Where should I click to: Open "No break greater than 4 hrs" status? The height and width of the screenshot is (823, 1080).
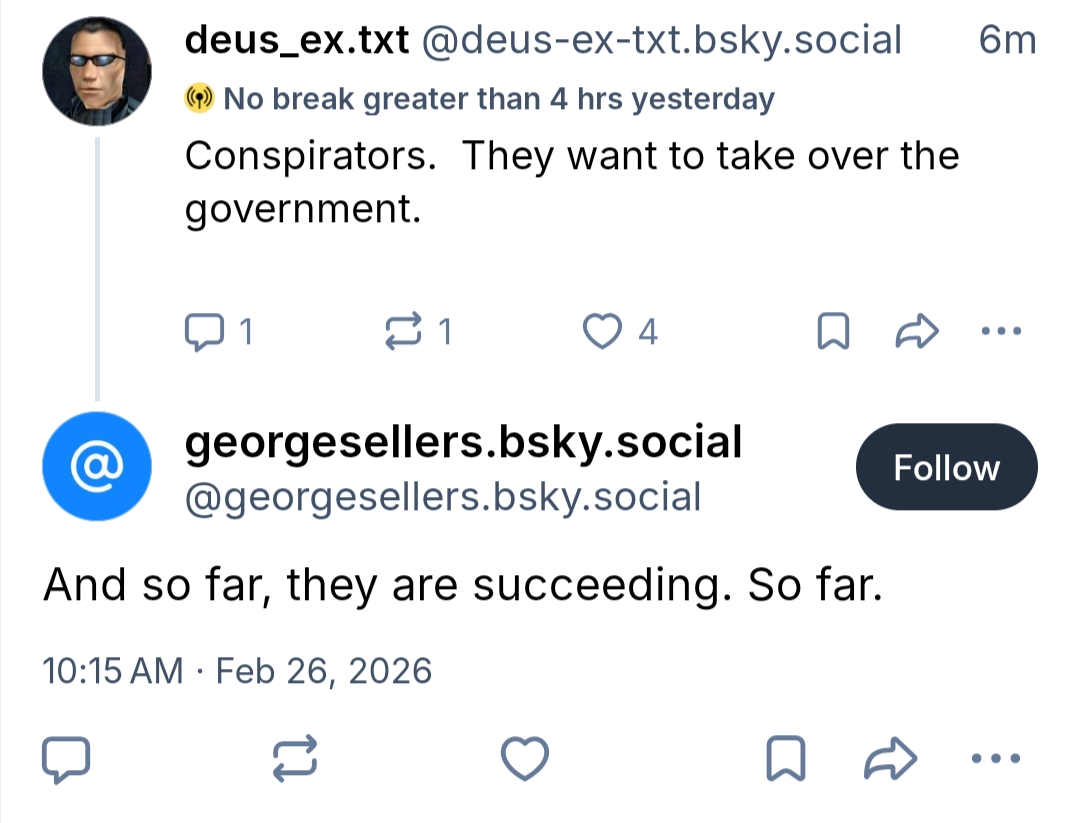pos(498,99)
